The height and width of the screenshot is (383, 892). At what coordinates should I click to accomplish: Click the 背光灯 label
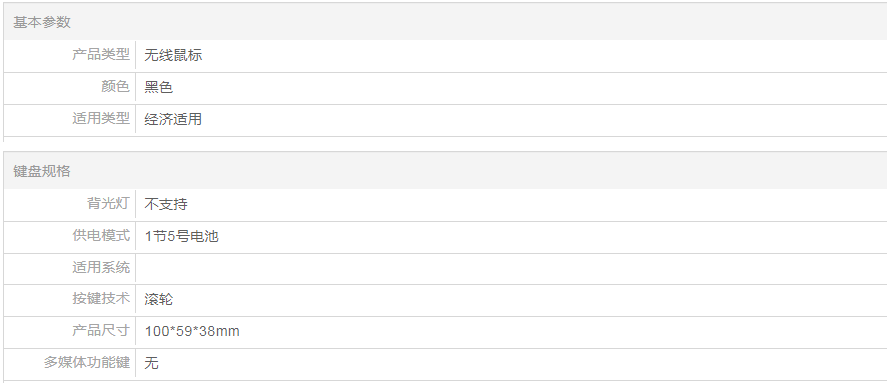pos(108,204)
